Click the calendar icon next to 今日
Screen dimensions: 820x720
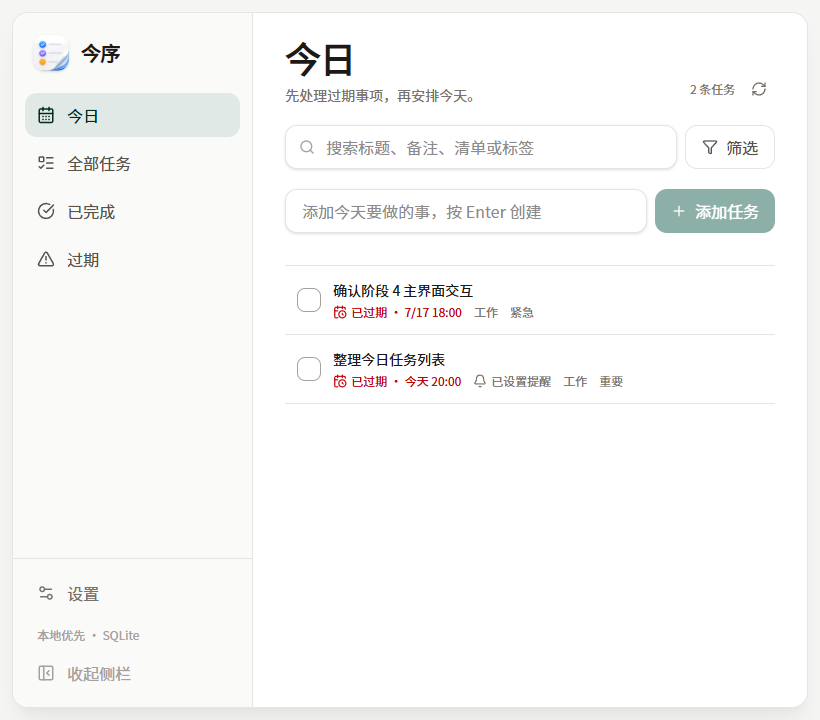(46, 115)
